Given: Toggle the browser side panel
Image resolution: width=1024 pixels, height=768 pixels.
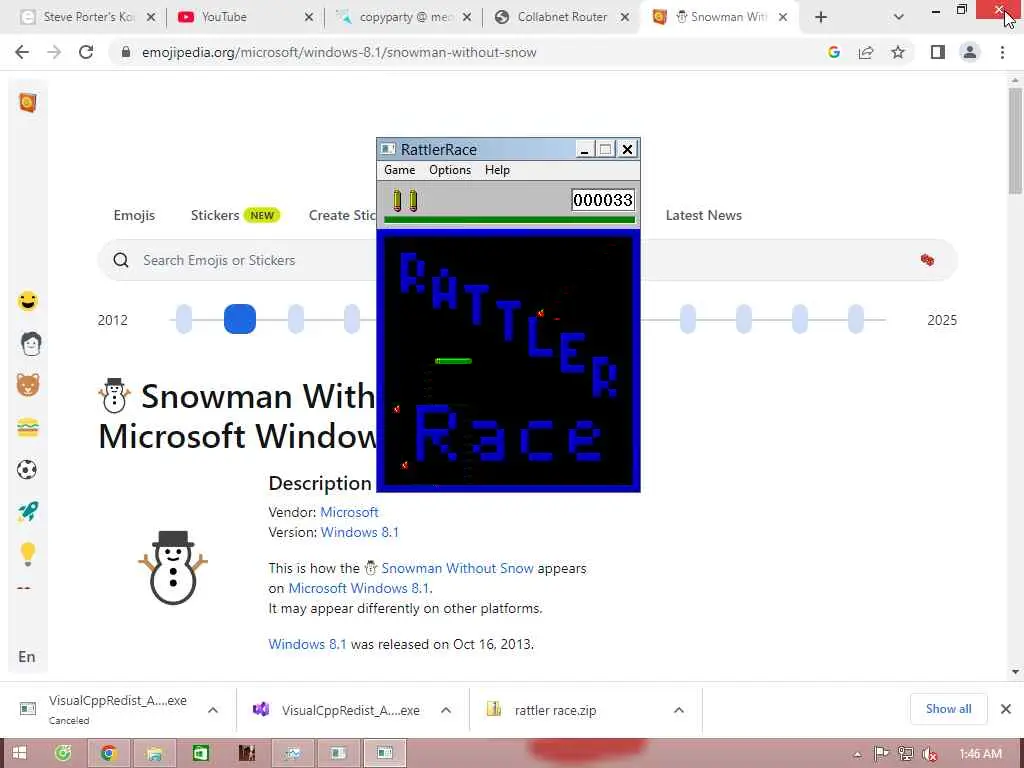Looking at the screenshot, I should 938,52.
